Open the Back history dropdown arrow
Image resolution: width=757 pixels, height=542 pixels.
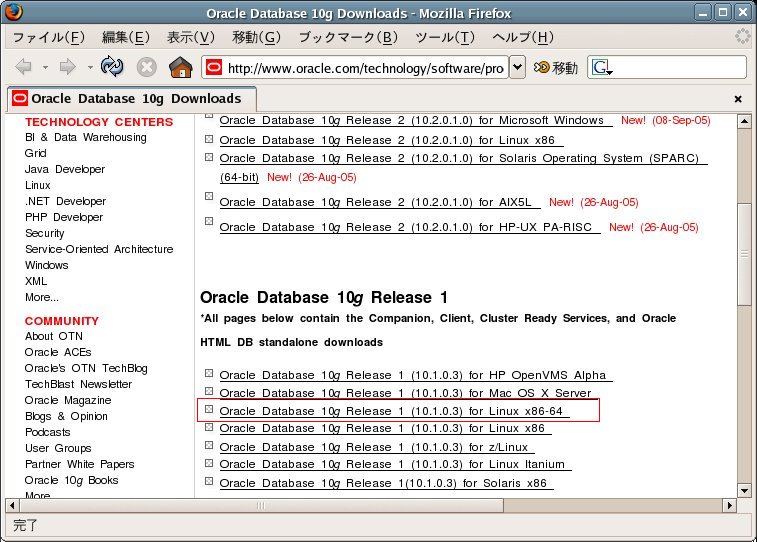coord(45,67)
